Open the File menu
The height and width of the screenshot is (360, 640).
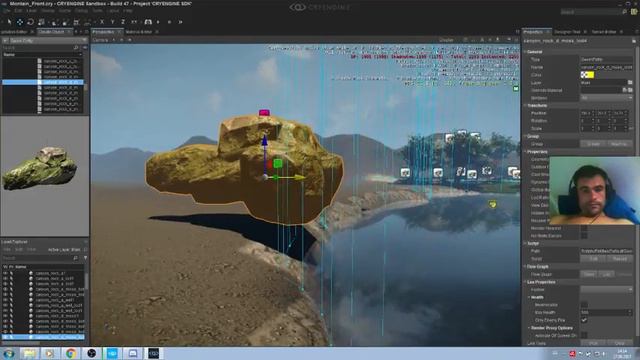pyautogui.click(x=7, y=11)
